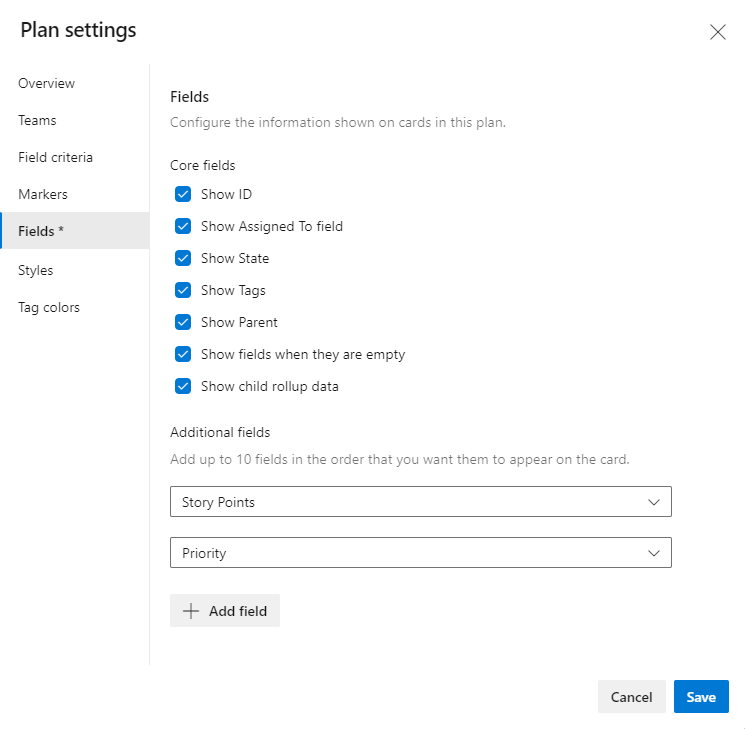Viewport: 745px width, 731px height.
Task: Click the Add field button
Action: pos(225,610)
